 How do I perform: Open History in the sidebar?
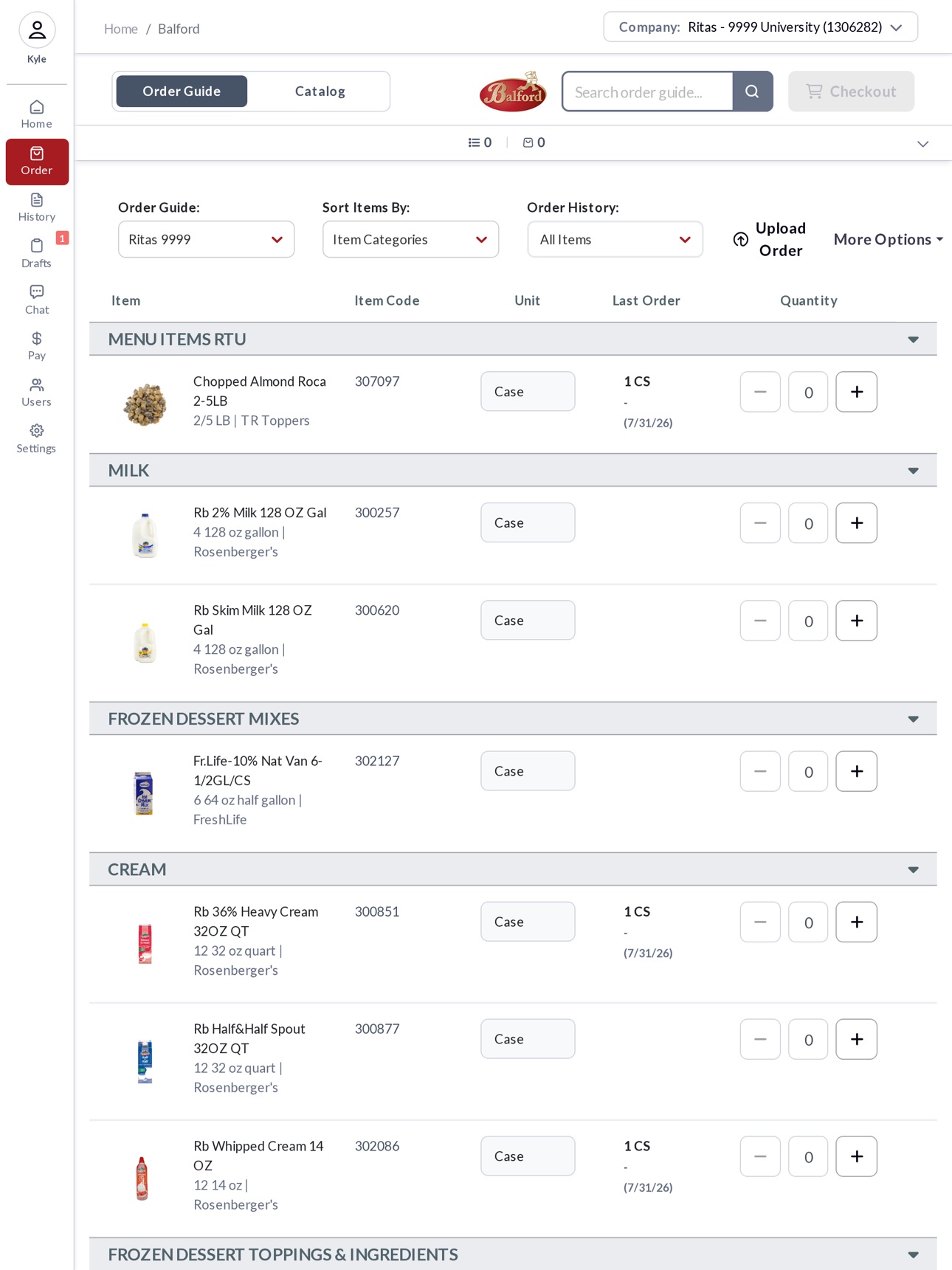click(x=37, y=207)
